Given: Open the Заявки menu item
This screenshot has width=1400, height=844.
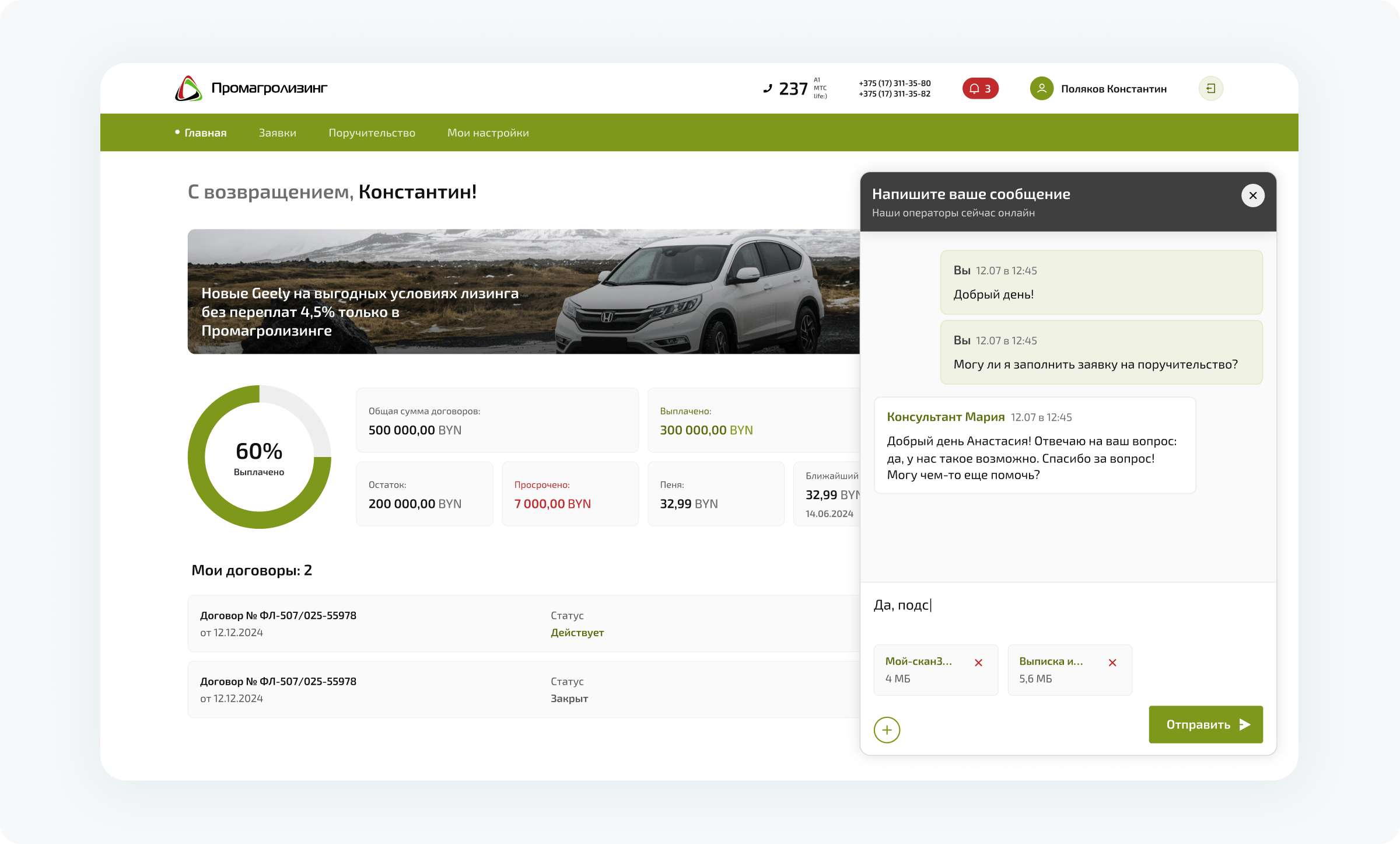Looking at the screenshot, I should [x=276, y=132].
